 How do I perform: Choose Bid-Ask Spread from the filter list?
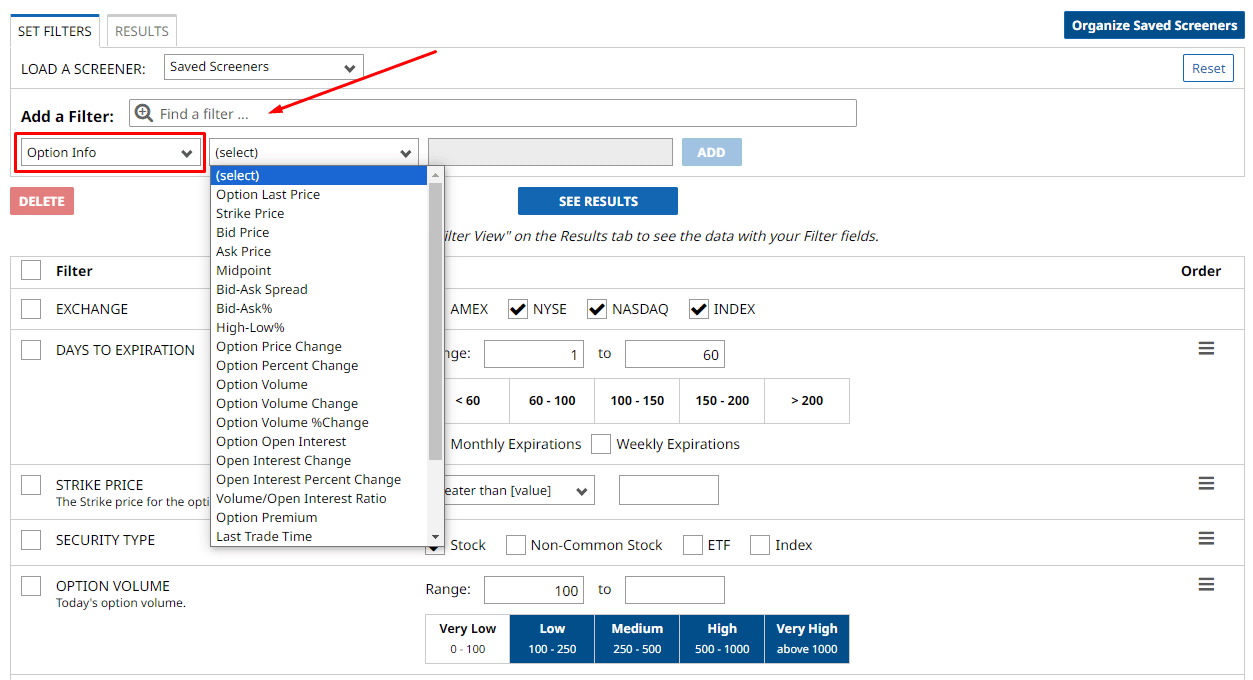pyautogui.click(x=262, y=289)
